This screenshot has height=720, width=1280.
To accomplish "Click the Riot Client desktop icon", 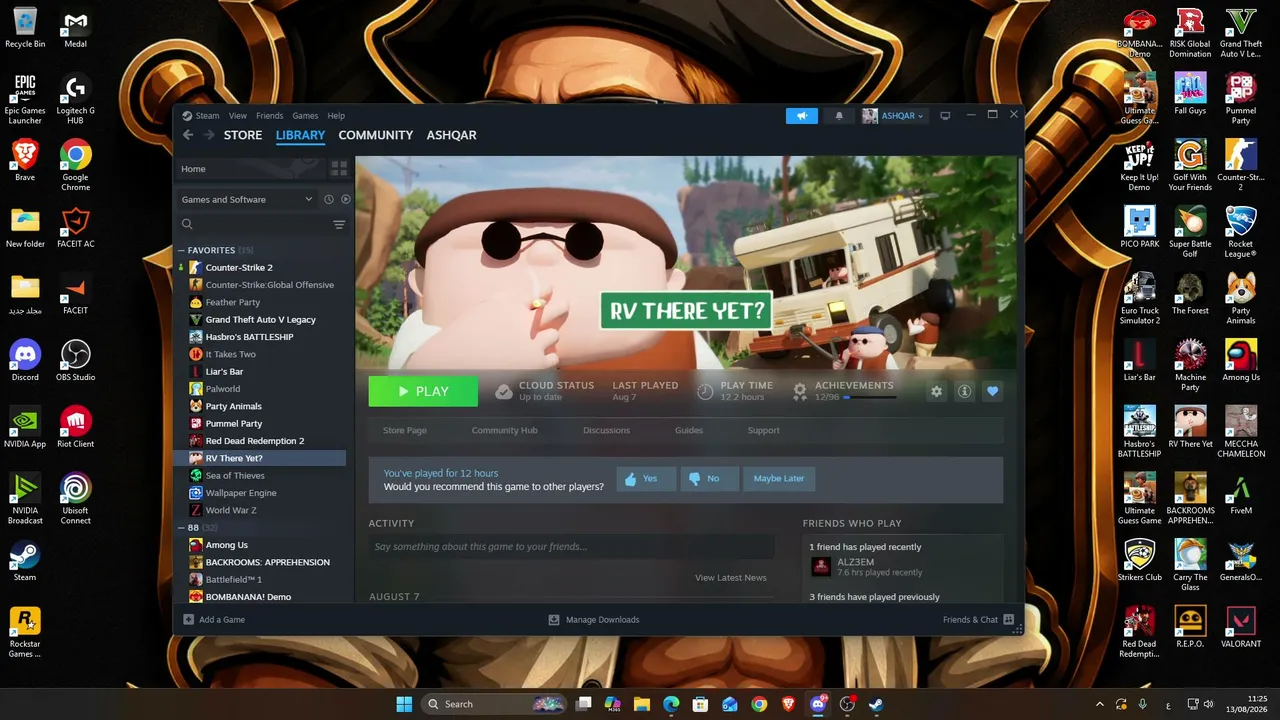I will tap(75, 427).
